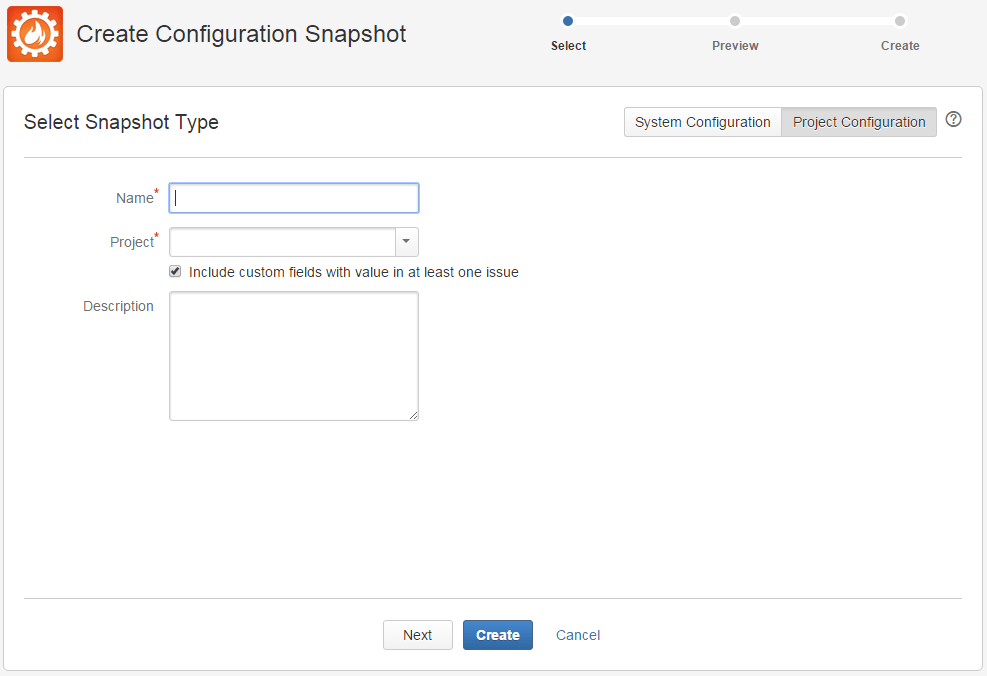Click the description textarea resize handle

[413, 415]
